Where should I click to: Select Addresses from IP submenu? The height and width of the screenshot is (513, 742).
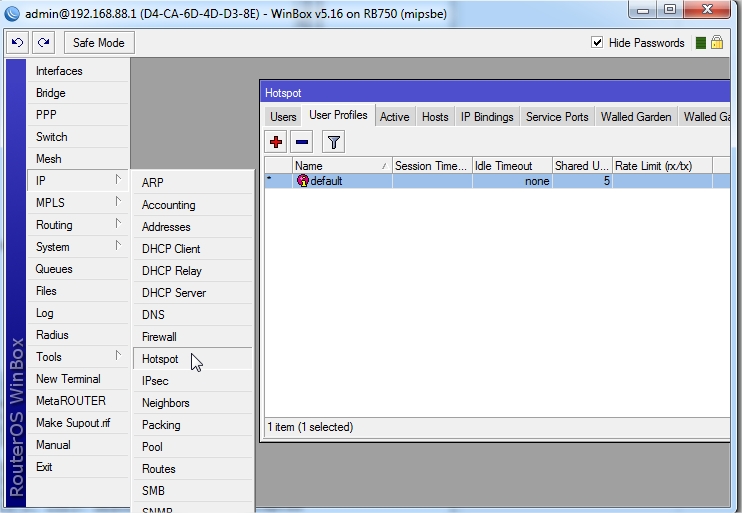point(193,227)
